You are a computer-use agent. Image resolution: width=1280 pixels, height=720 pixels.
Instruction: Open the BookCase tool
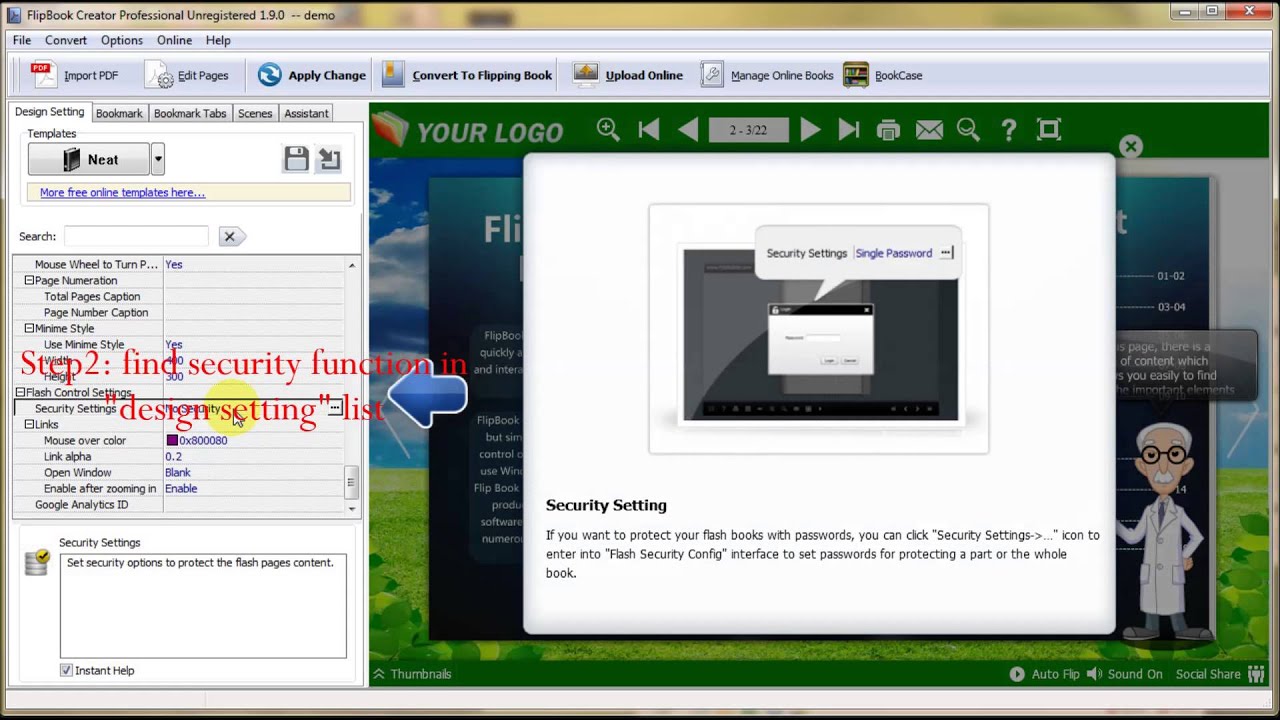883,75
